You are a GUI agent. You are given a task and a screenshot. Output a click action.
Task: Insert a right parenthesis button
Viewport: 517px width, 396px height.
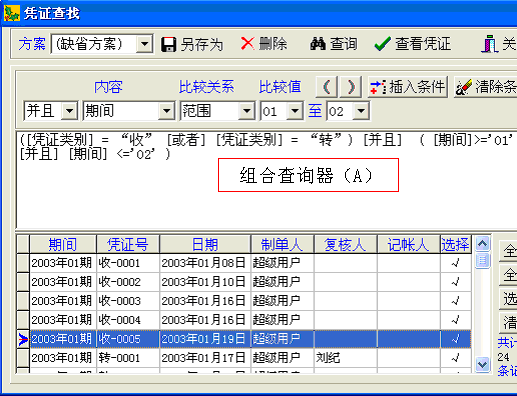click(351, 87)
